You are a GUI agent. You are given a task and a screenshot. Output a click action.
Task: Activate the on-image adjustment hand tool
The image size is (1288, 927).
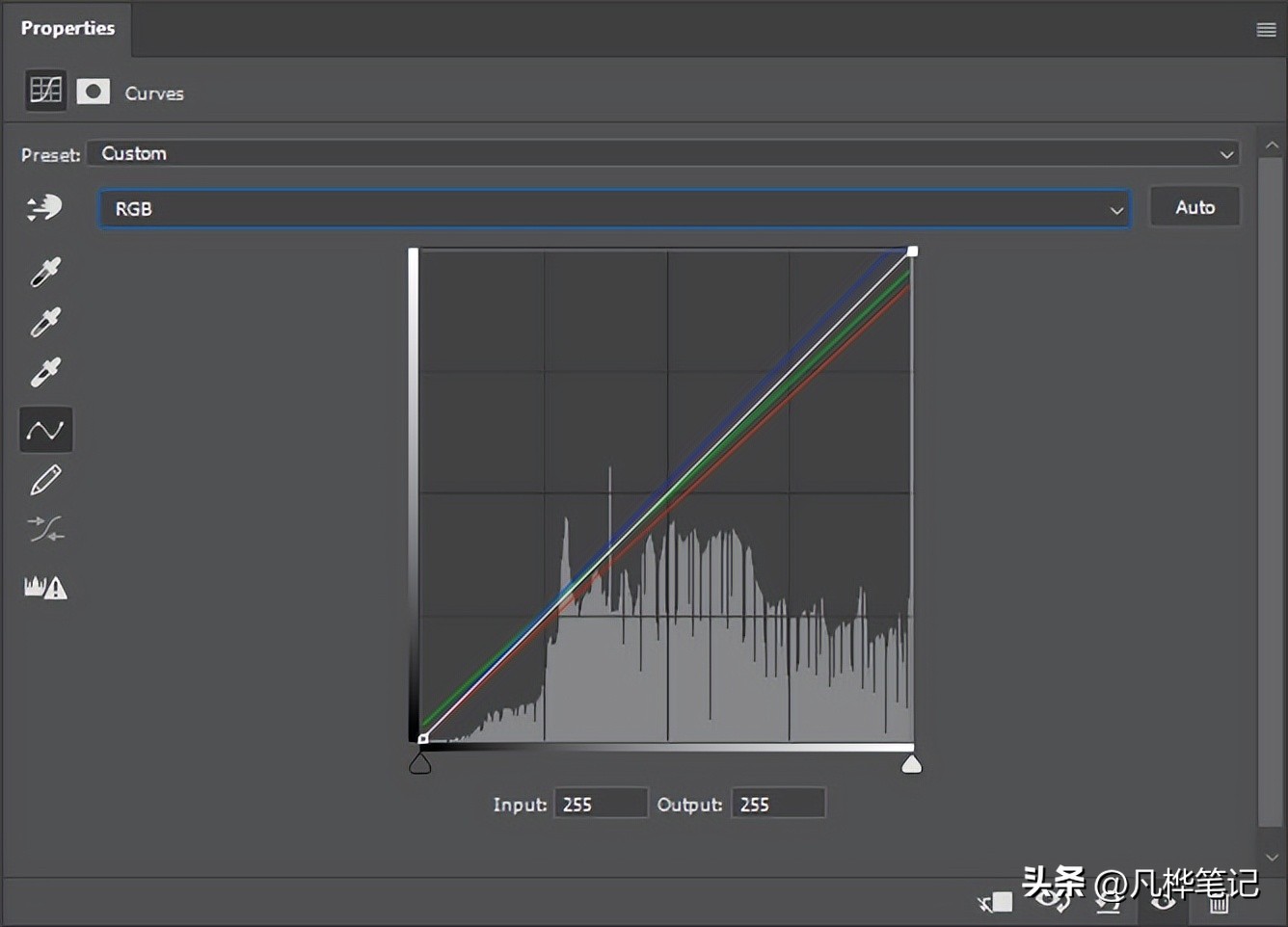point(44,207)
